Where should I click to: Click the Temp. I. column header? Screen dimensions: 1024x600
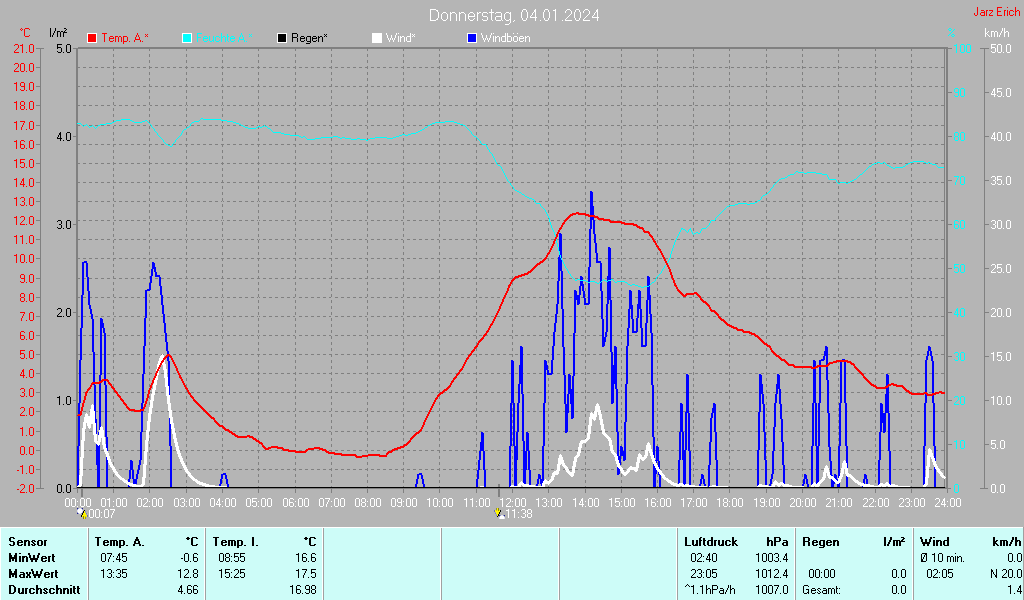(x=235, y=542)
